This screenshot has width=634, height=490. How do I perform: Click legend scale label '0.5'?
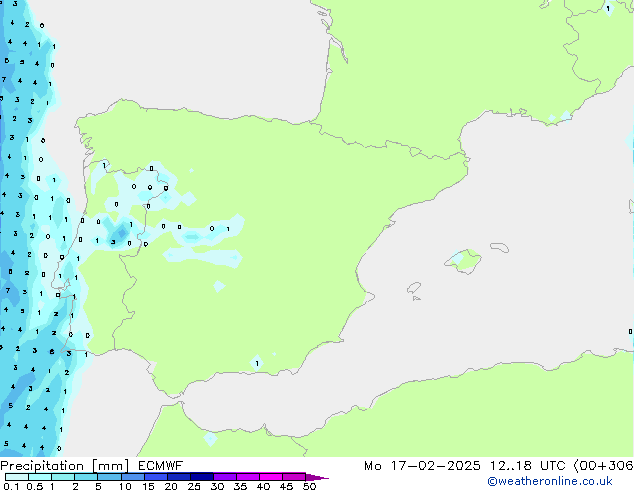coord(35,486)
